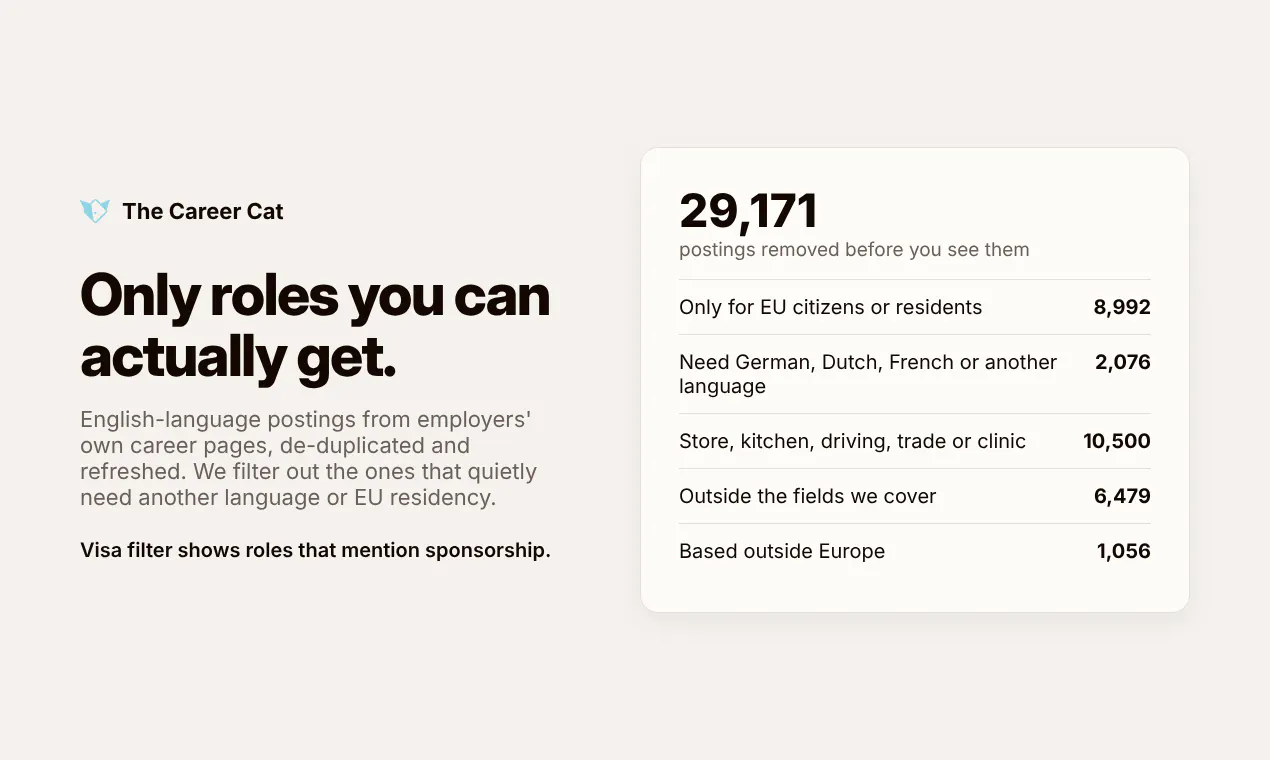
Task: Click the Visa filter sponsorship note
Action: tap(315, 550)
